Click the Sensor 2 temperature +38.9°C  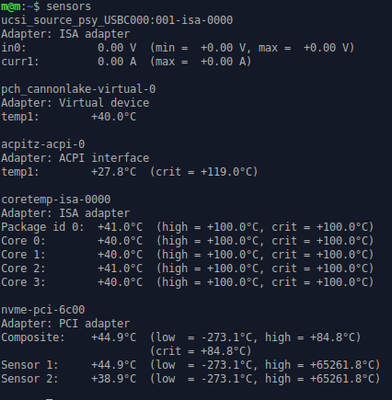pyautogui.click(x=114, y=379)
